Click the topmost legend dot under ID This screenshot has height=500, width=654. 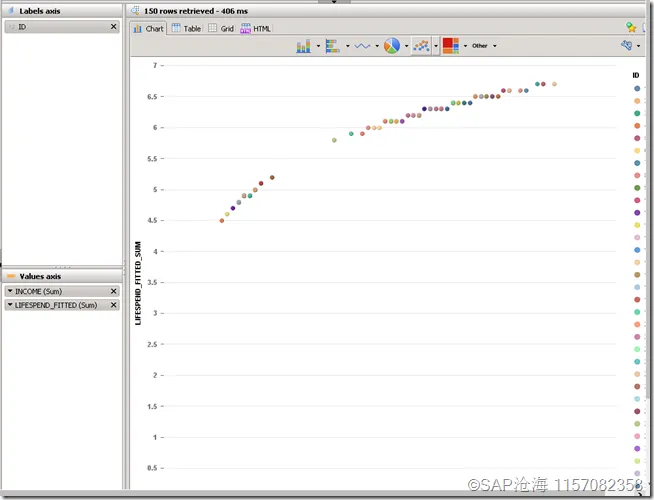click(637, 88)
